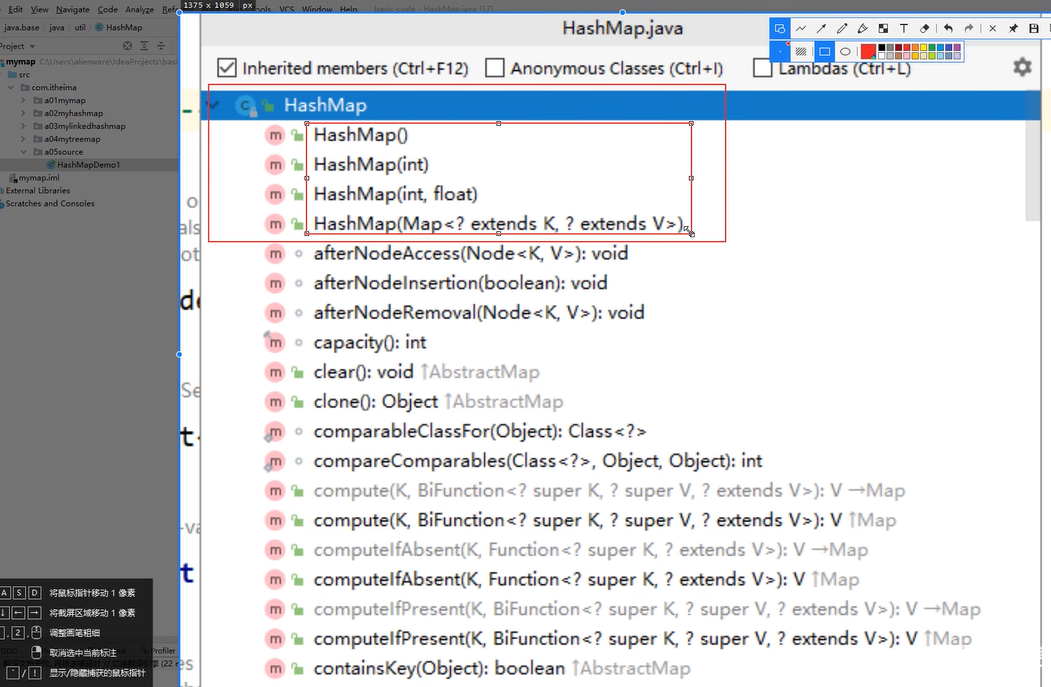Select the Mosaic blur tool

click(x=883, y=28)
